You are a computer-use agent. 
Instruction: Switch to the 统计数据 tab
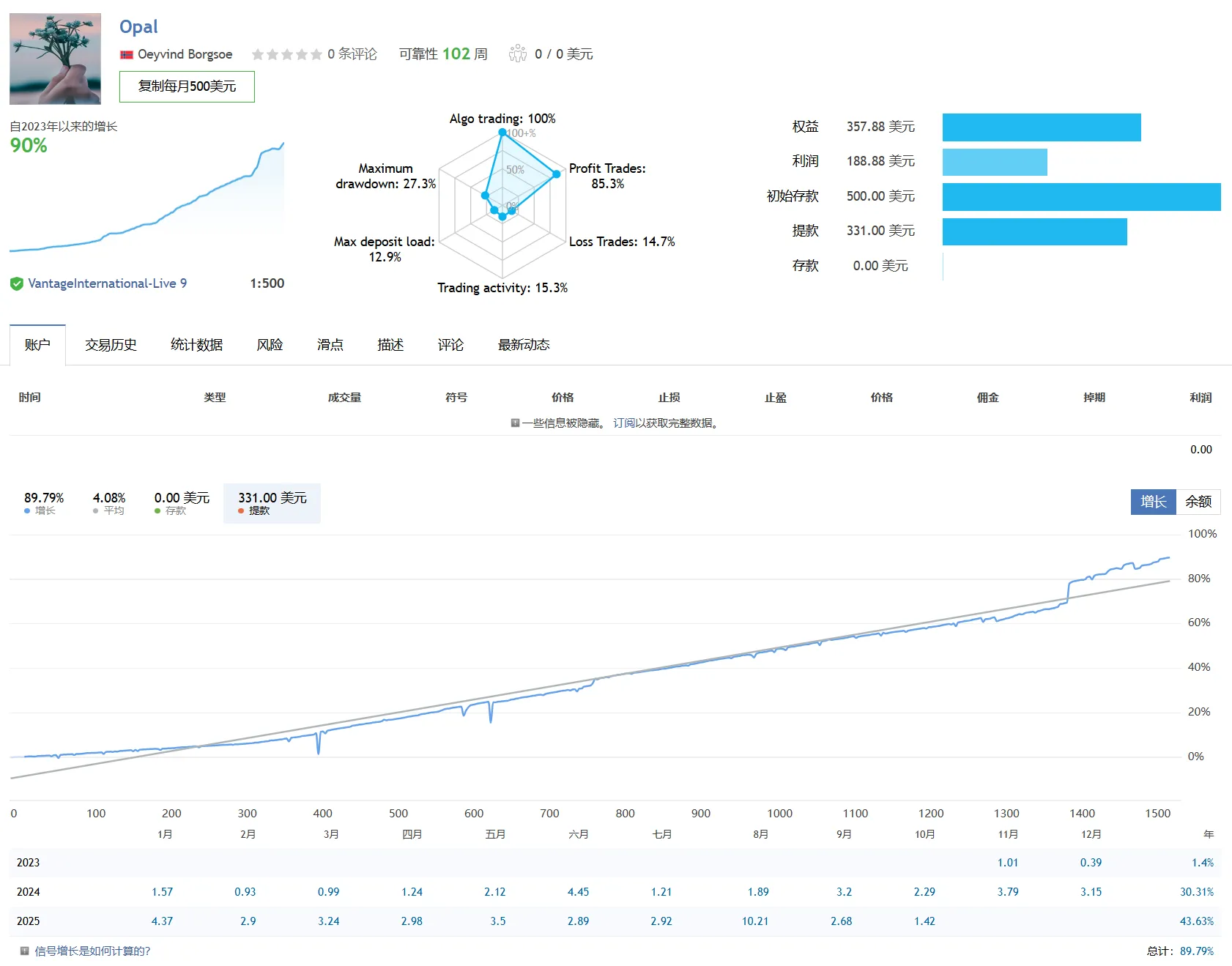(x=196, y=345)
